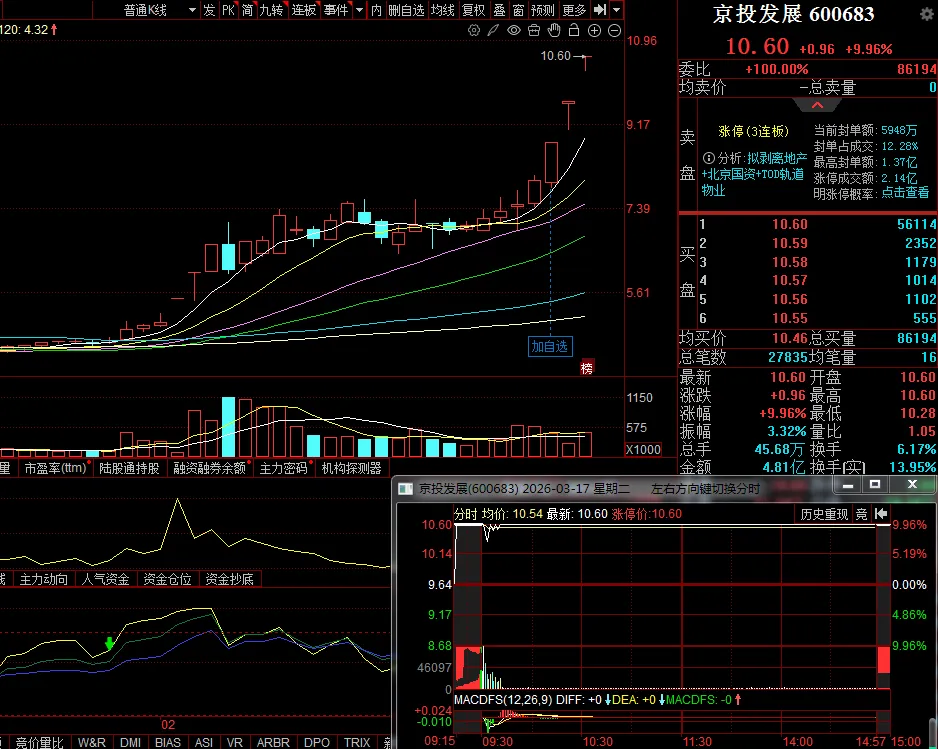The image size is (938, 749).
Task: Click the green arrow signal on indicator chart
Action: [109, 644]
